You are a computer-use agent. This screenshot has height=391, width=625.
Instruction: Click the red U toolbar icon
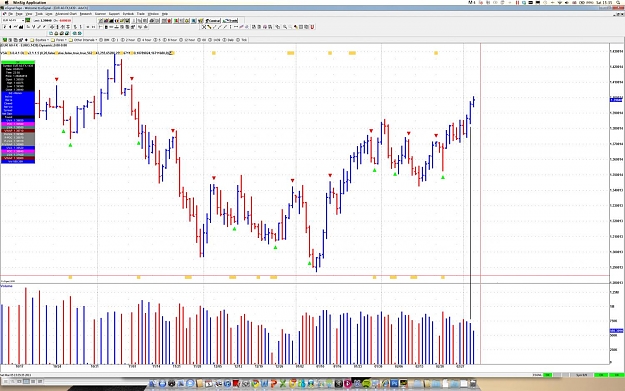312,27
